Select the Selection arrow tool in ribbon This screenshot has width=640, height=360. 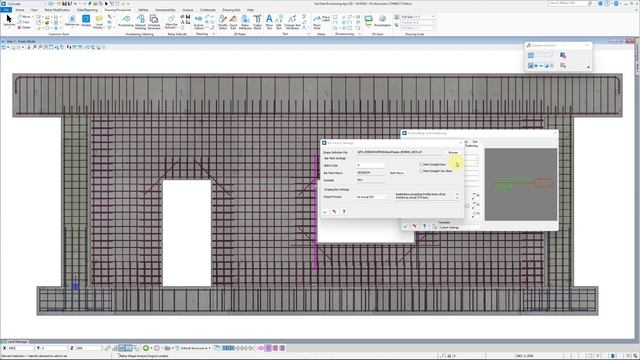click(x=9, y=21)
